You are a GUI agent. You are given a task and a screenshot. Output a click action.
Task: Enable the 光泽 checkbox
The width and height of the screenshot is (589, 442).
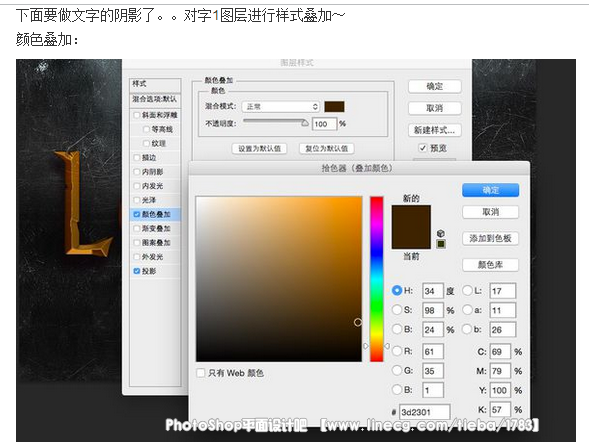(x=137, y=200)
